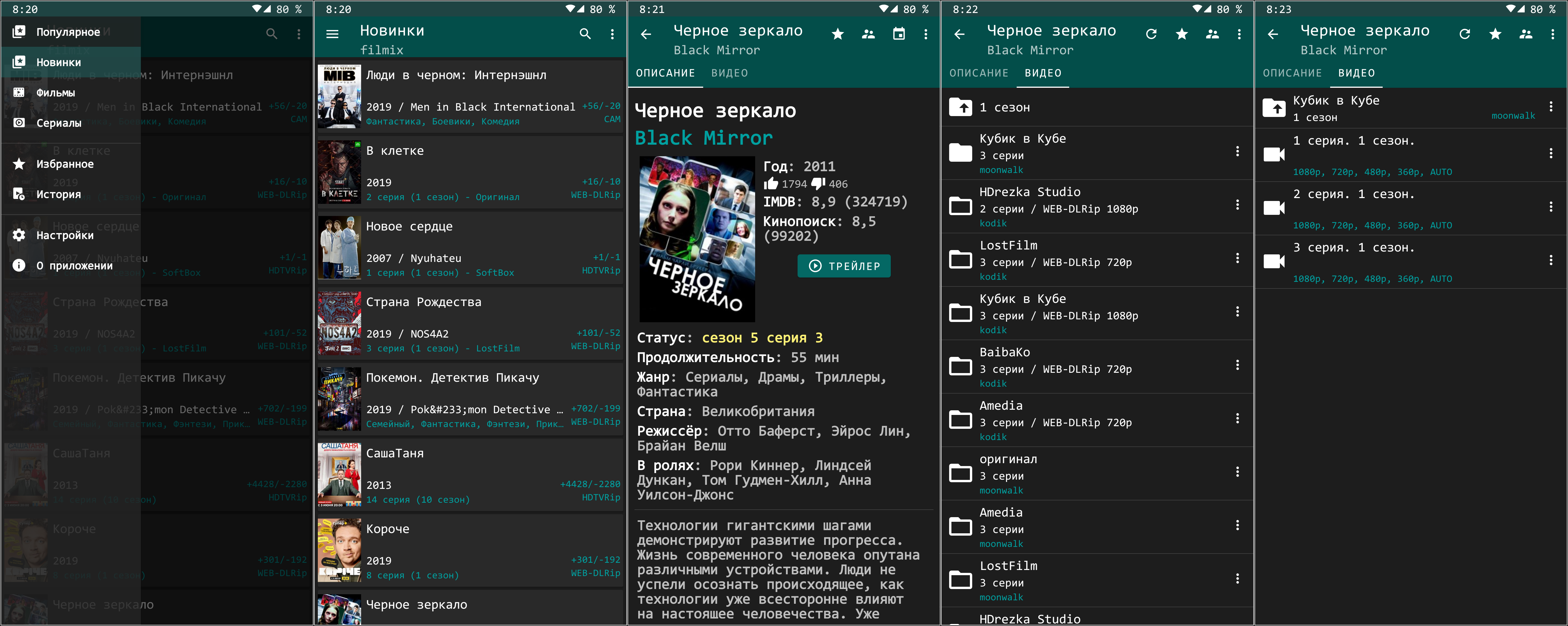Go back from the episodes list screen

click(x=1273, y=34)
